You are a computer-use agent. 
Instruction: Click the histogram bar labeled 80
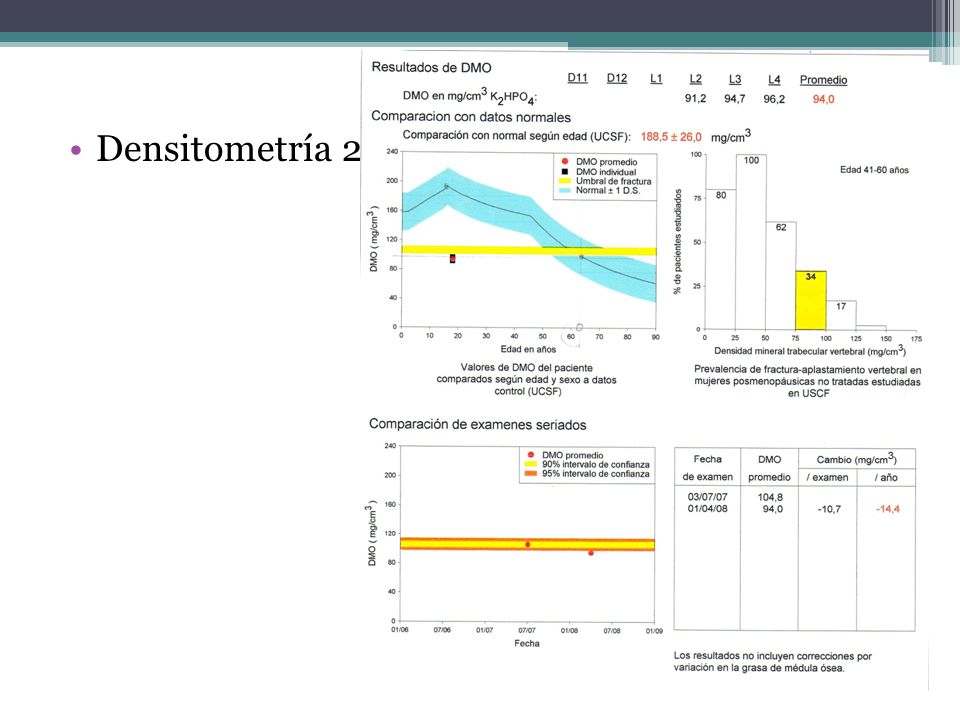coord(721,260)
